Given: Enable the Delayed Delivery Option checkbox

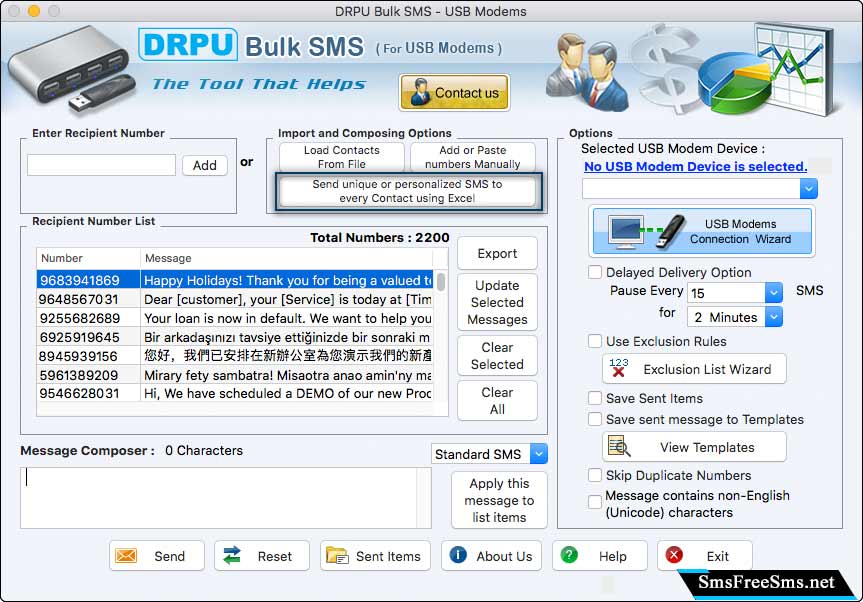Looking at the screenshot, I should pyautogui.click(x=595, y=272).
